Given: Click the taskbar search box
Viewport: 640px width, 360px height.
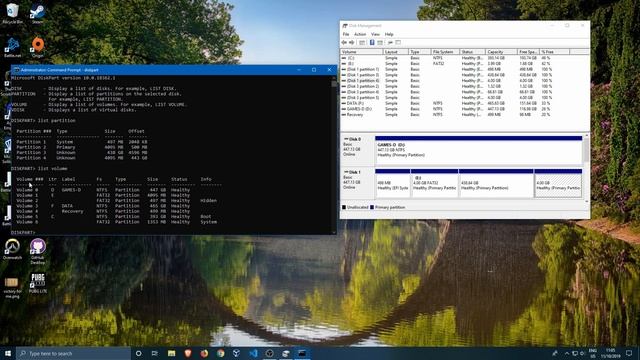Looking at the screenshot, I should (x=73, y=353).
